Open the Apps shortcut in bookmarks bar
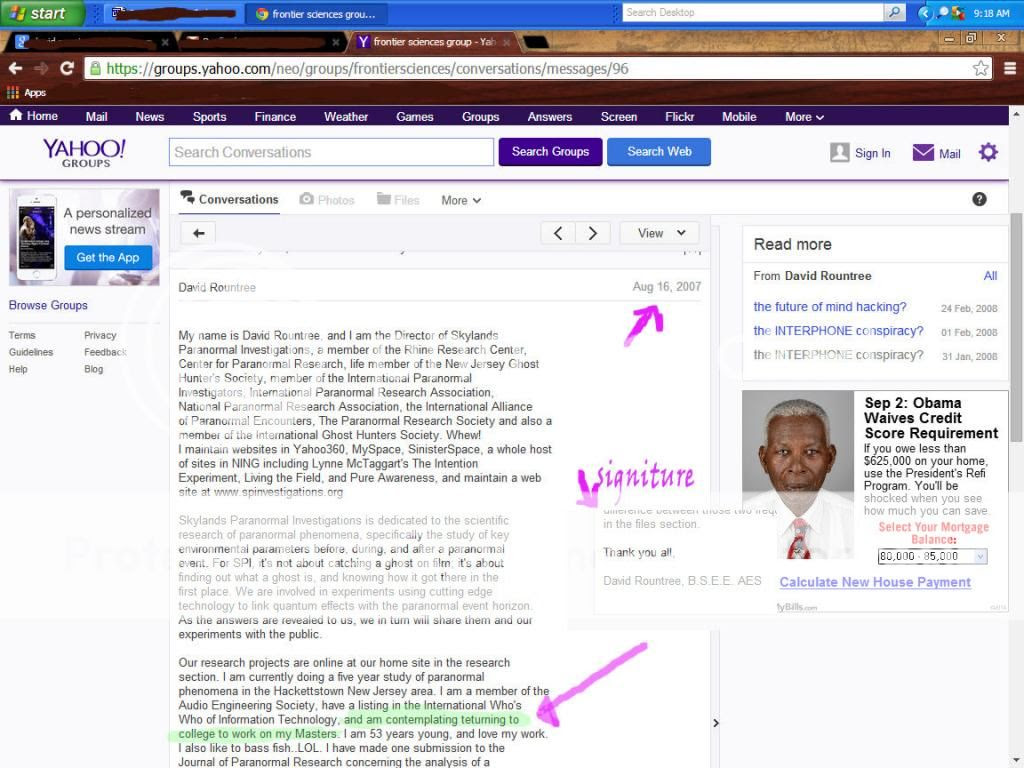Image resolution: width=1024 pixels, height=768 pixels. tap(27, 93)
